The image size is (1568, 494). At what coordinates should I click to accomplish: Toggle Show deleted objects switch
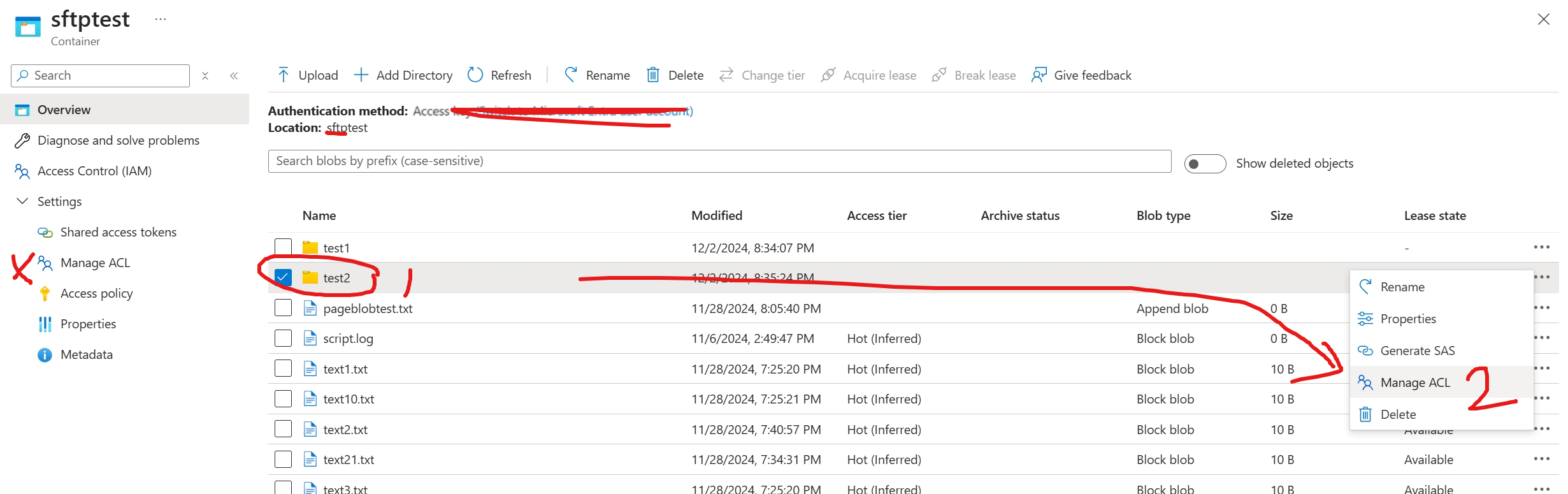click(x=1204, y=164)
